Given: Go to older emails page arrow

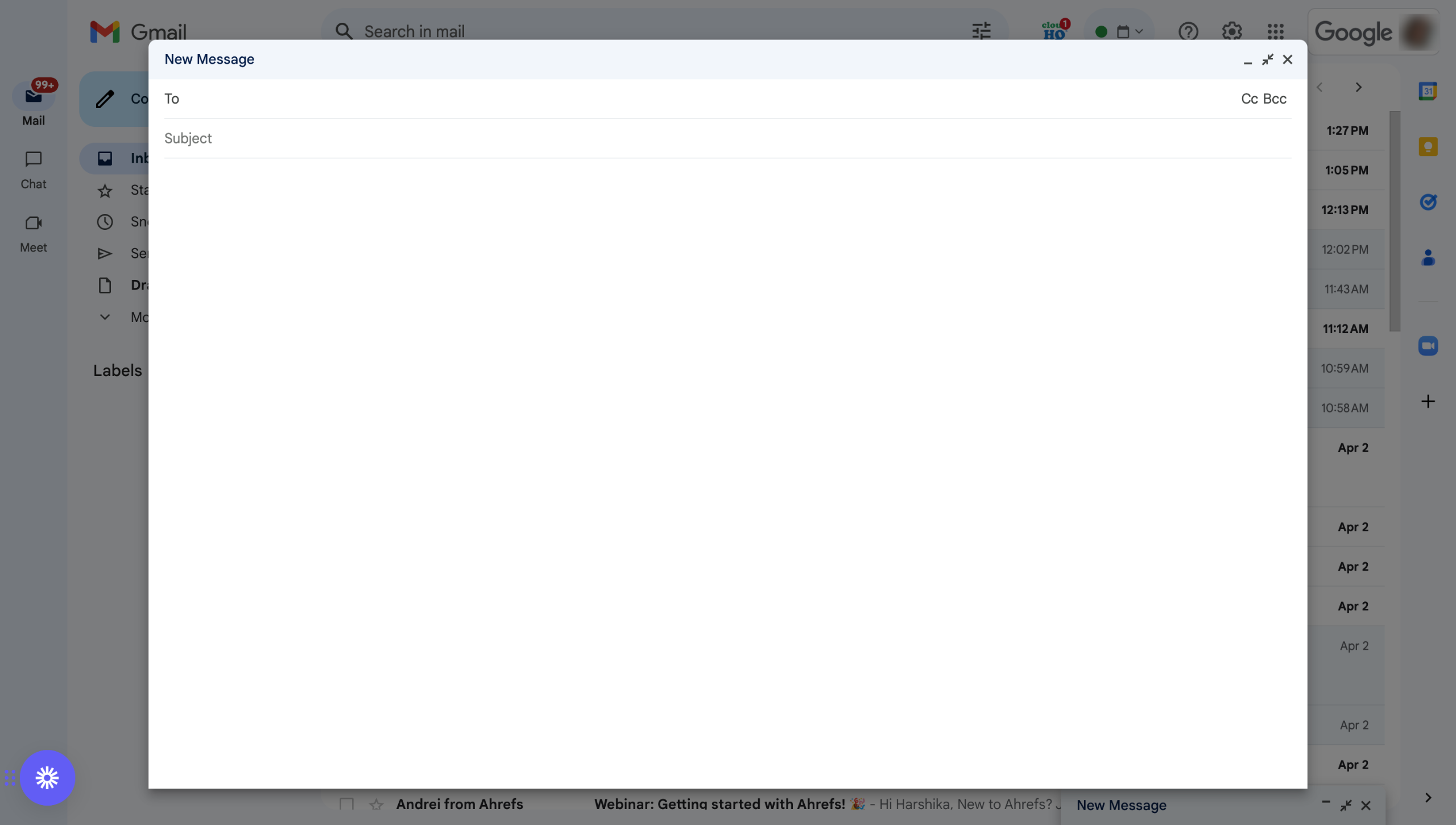Looking at the screenshot, I should tap(1358, 87).
